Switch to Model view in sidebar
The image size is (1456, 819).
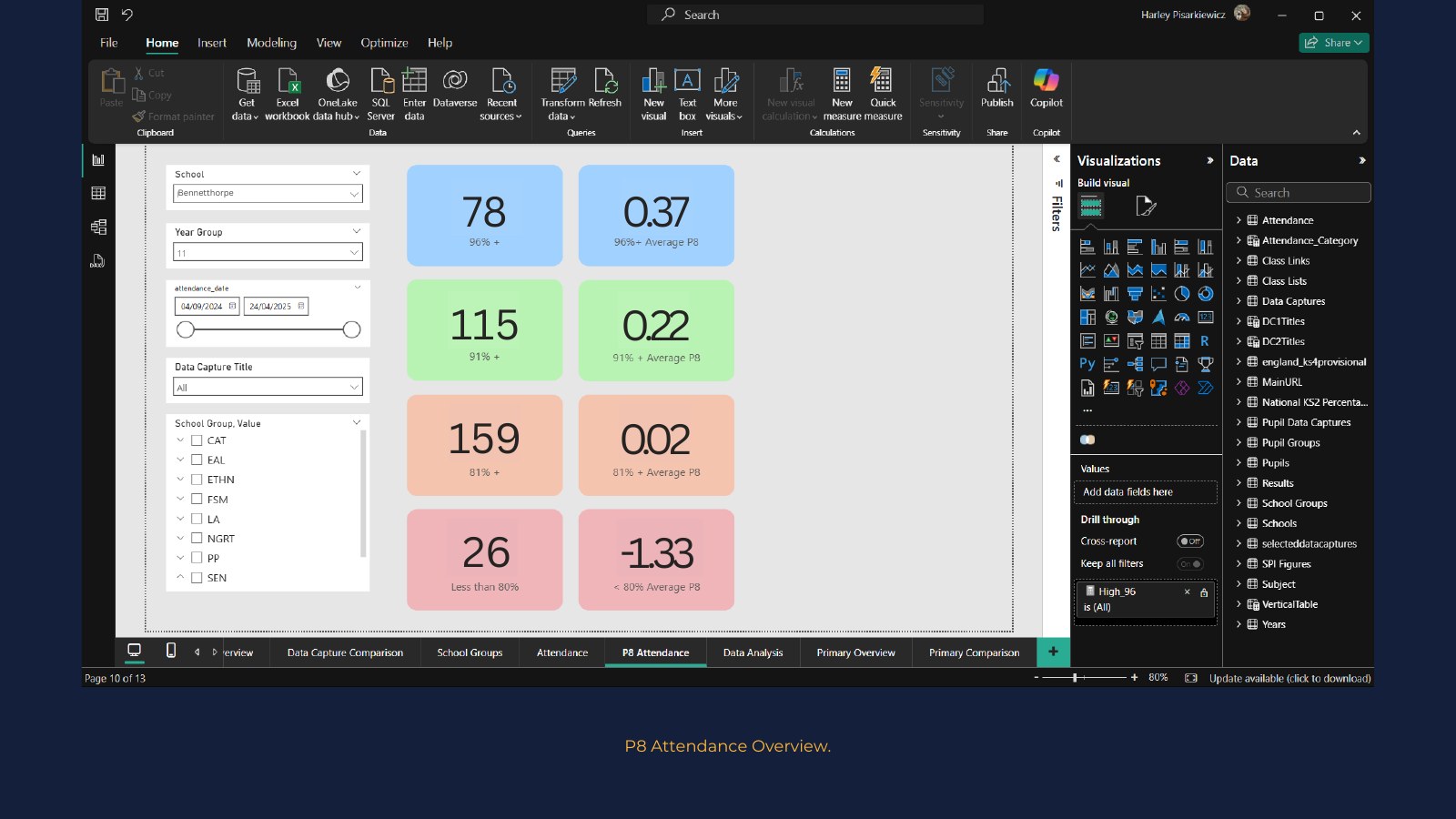(x=98, y=227)
